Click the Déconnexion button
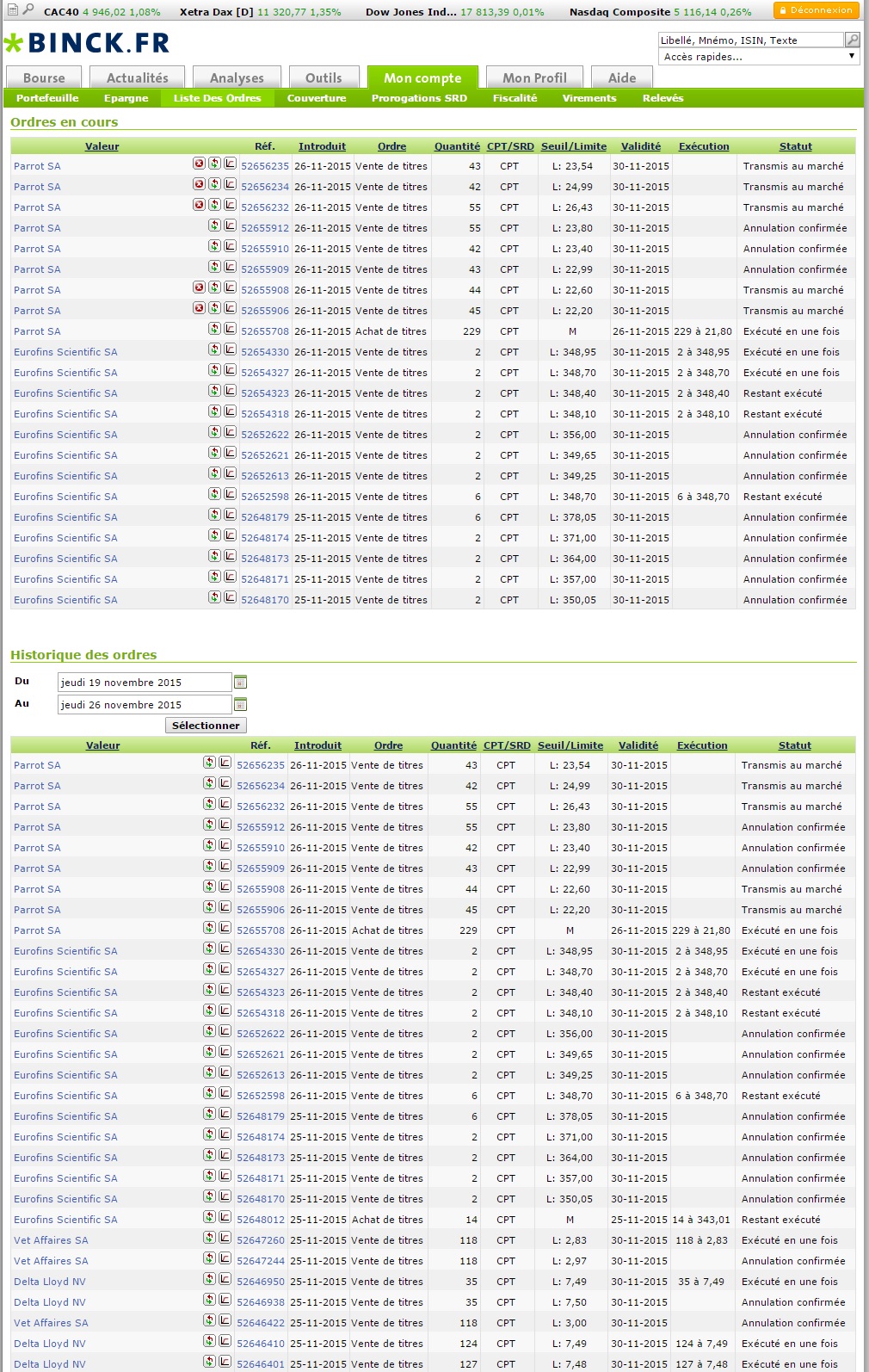 [816, 10]
